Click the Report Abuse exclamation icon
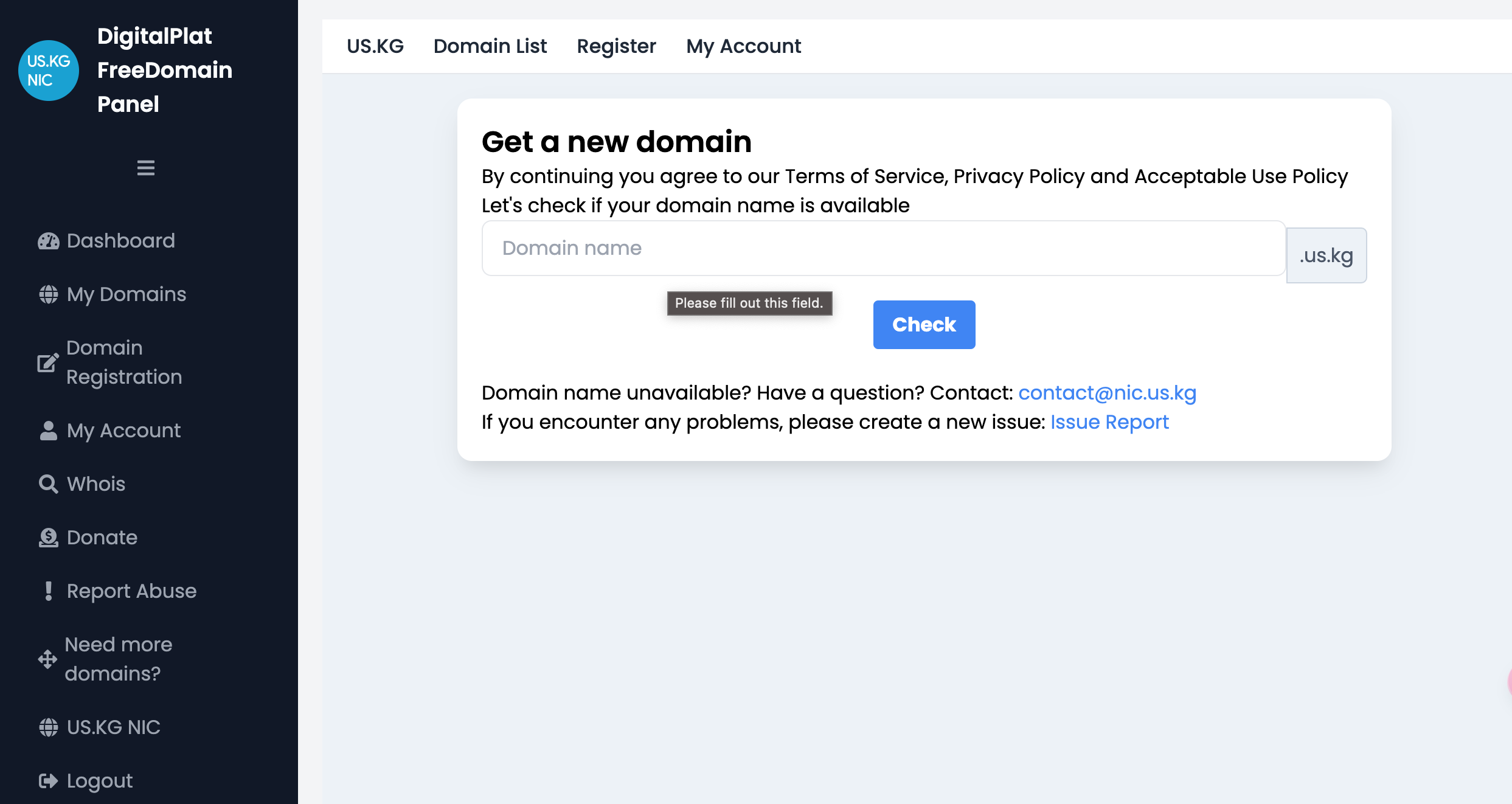Image resolution: width=1512 pixels, height=804 pixels. (x=49, y=591)
